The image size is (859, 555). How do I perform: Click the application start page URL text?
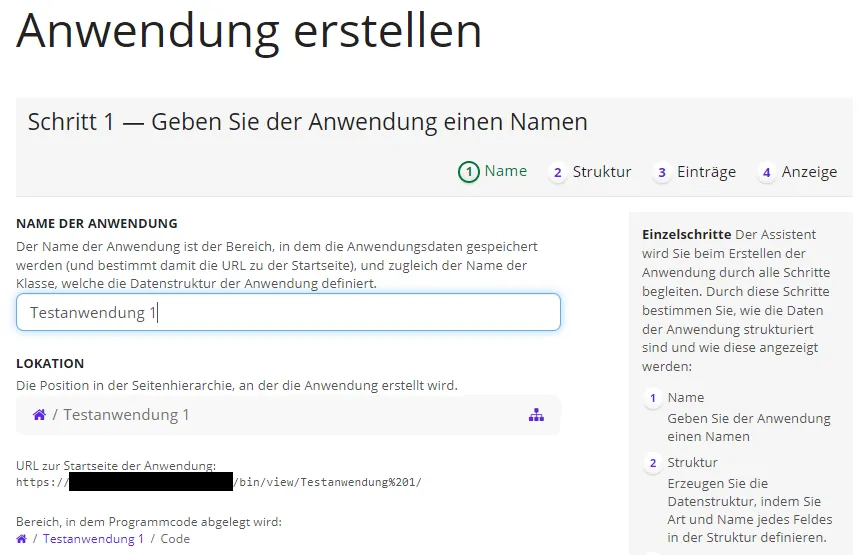pyautogui.click(x=219, y=482)
